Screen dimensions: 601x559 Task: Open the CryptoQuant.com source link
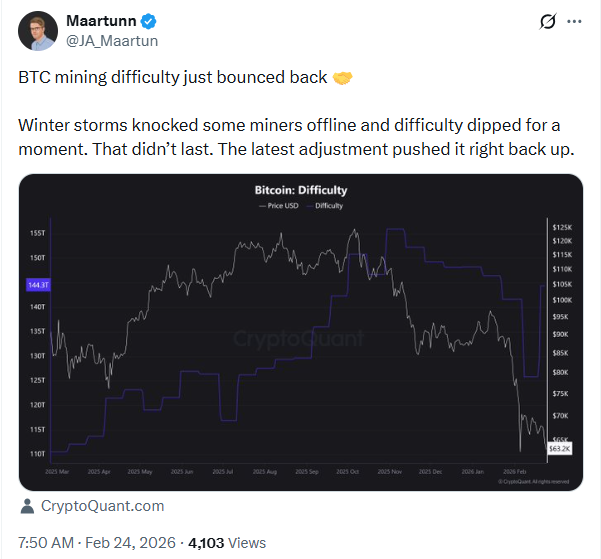(102, 506)
